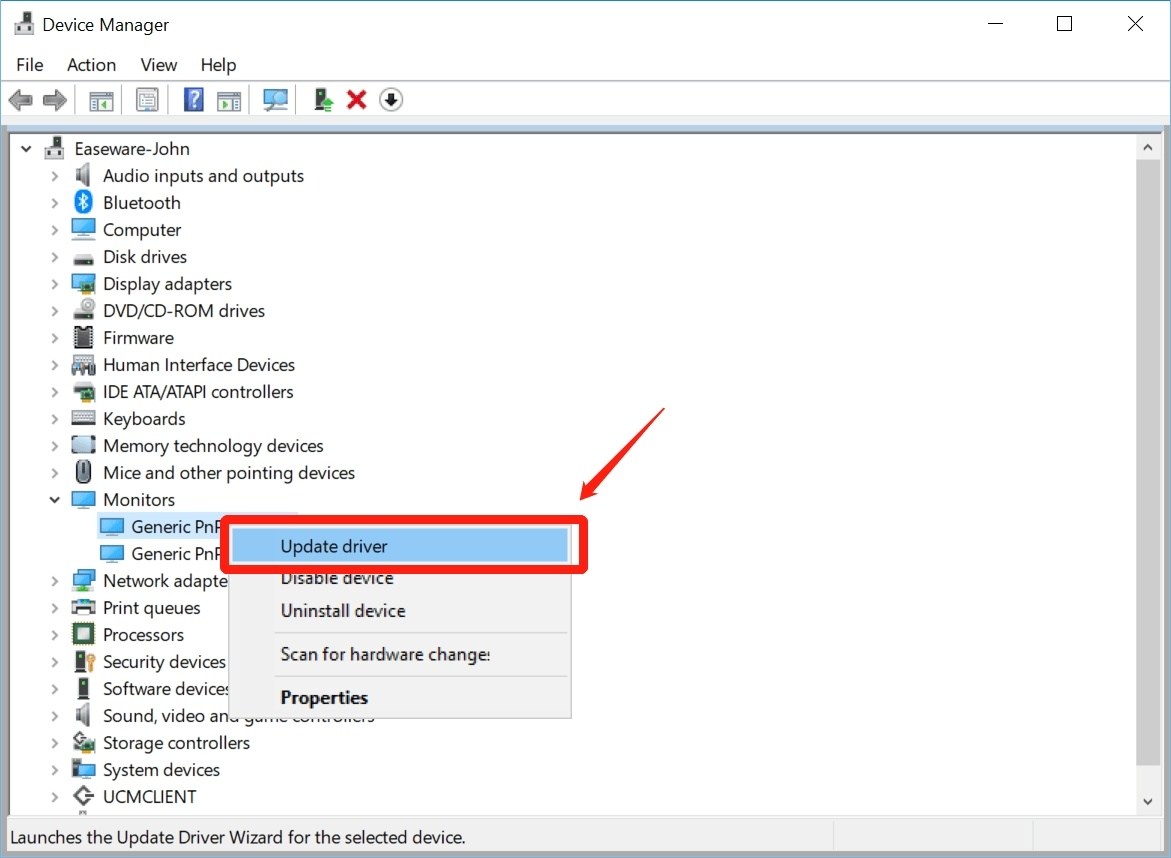Click Scan for hardware changes toolbar icon
Screen dimensions: 1171x858
[x=275, y=100]
